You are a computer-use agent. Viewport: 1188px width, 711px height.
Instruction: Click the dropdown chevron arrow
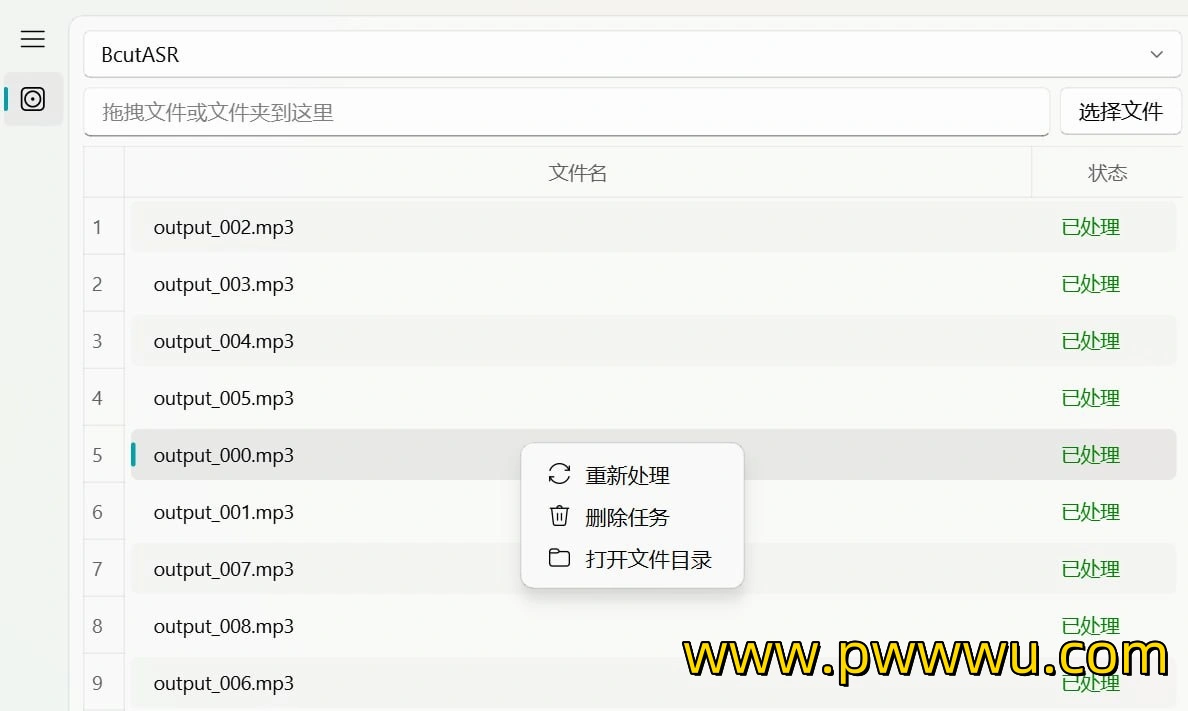click(x=1156, y=55)
